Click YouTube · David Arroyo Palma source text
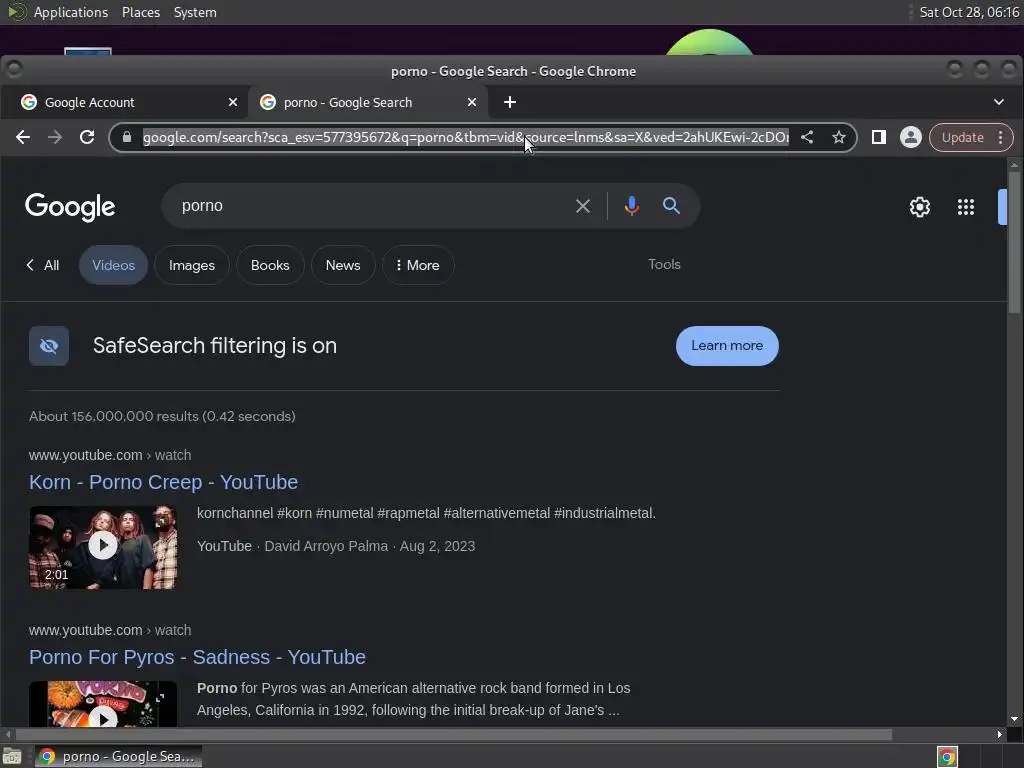1024x768 pixels. pos(293,546)
